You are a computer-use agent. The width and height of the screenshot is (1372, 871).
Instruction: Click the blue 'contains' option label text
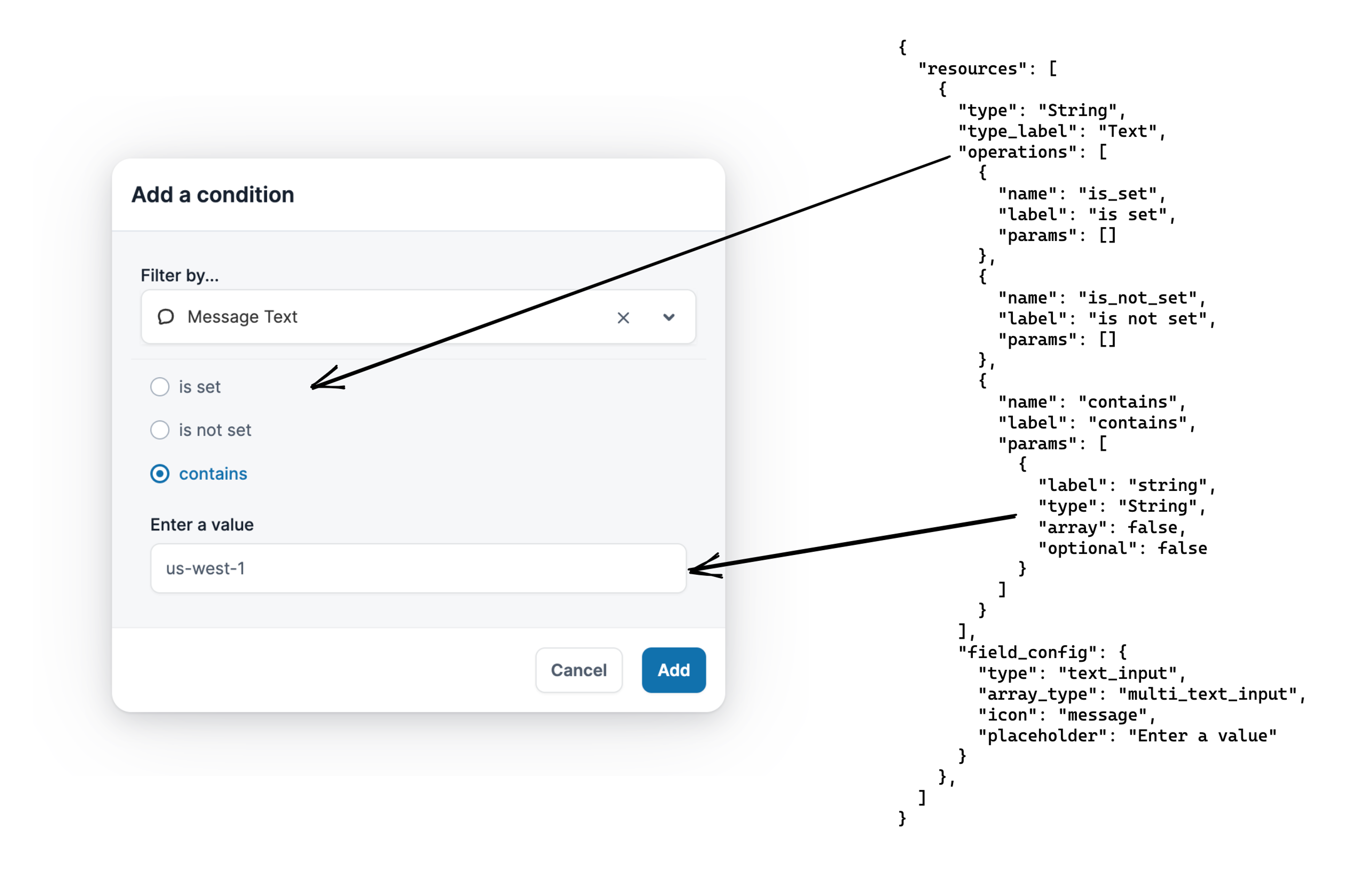coord(212,474)
